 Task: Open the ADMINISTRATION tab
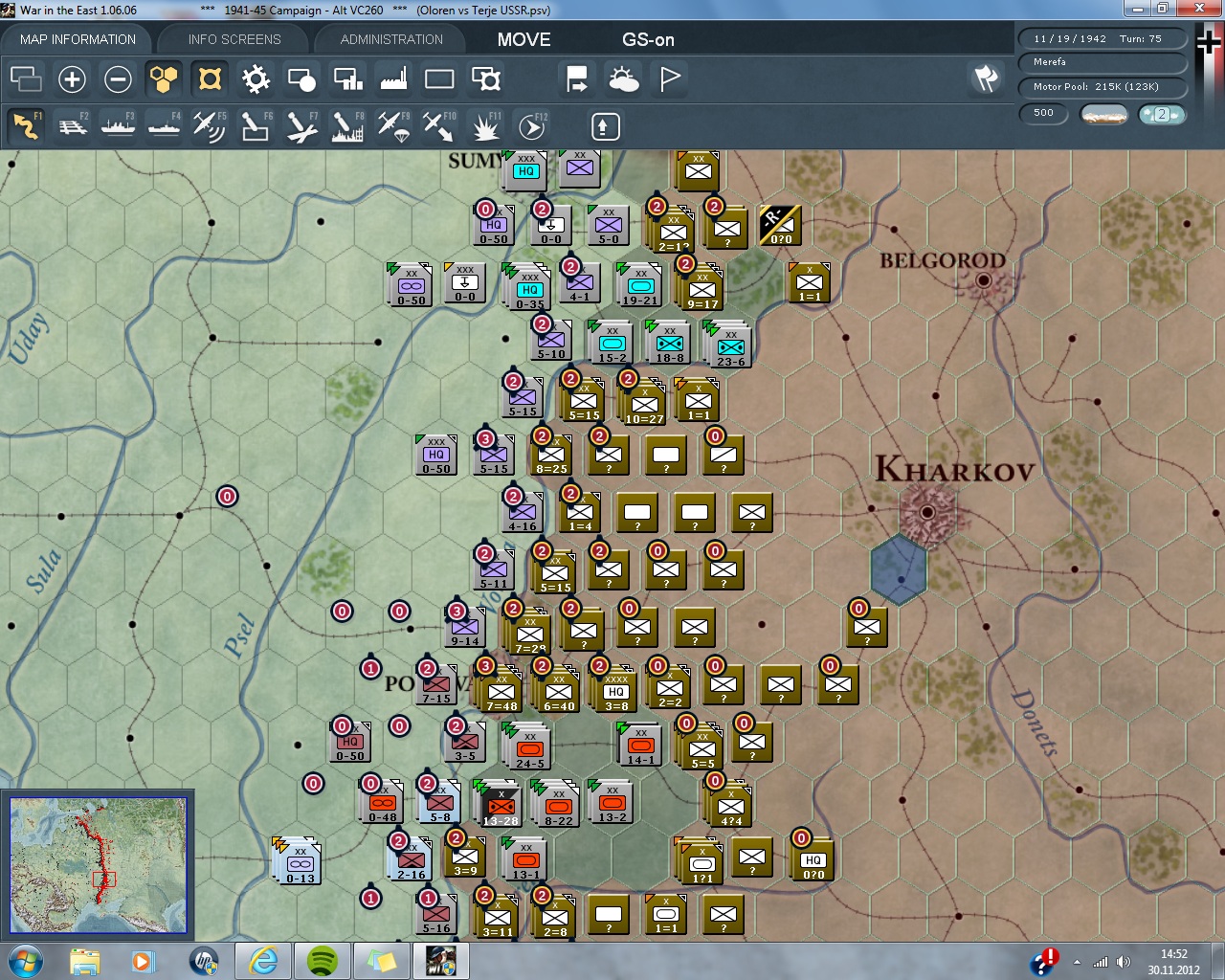[391, 39]
